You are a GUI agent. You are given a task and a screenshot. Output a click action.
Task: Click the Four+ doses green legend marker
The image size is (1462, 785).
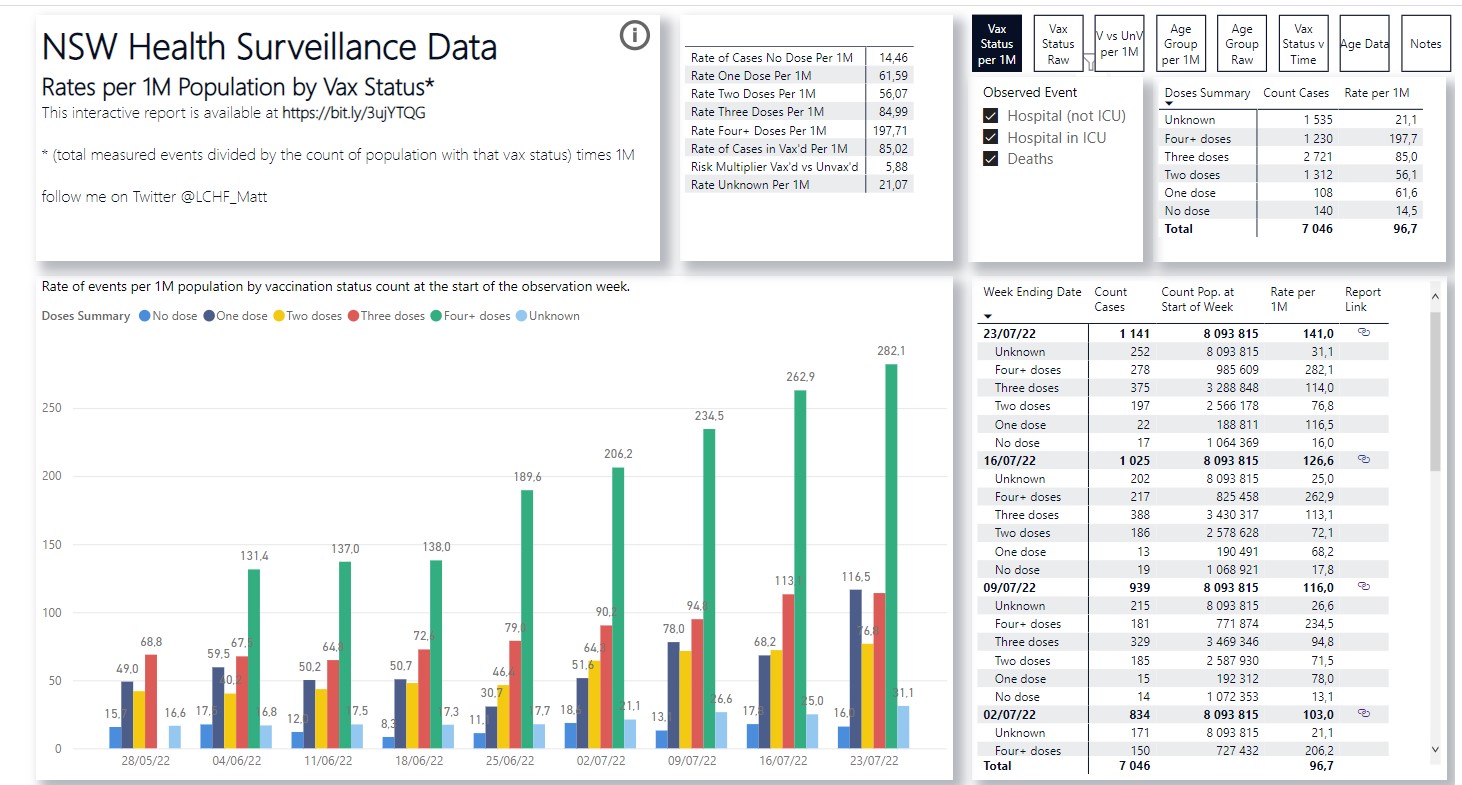point(437,316)
